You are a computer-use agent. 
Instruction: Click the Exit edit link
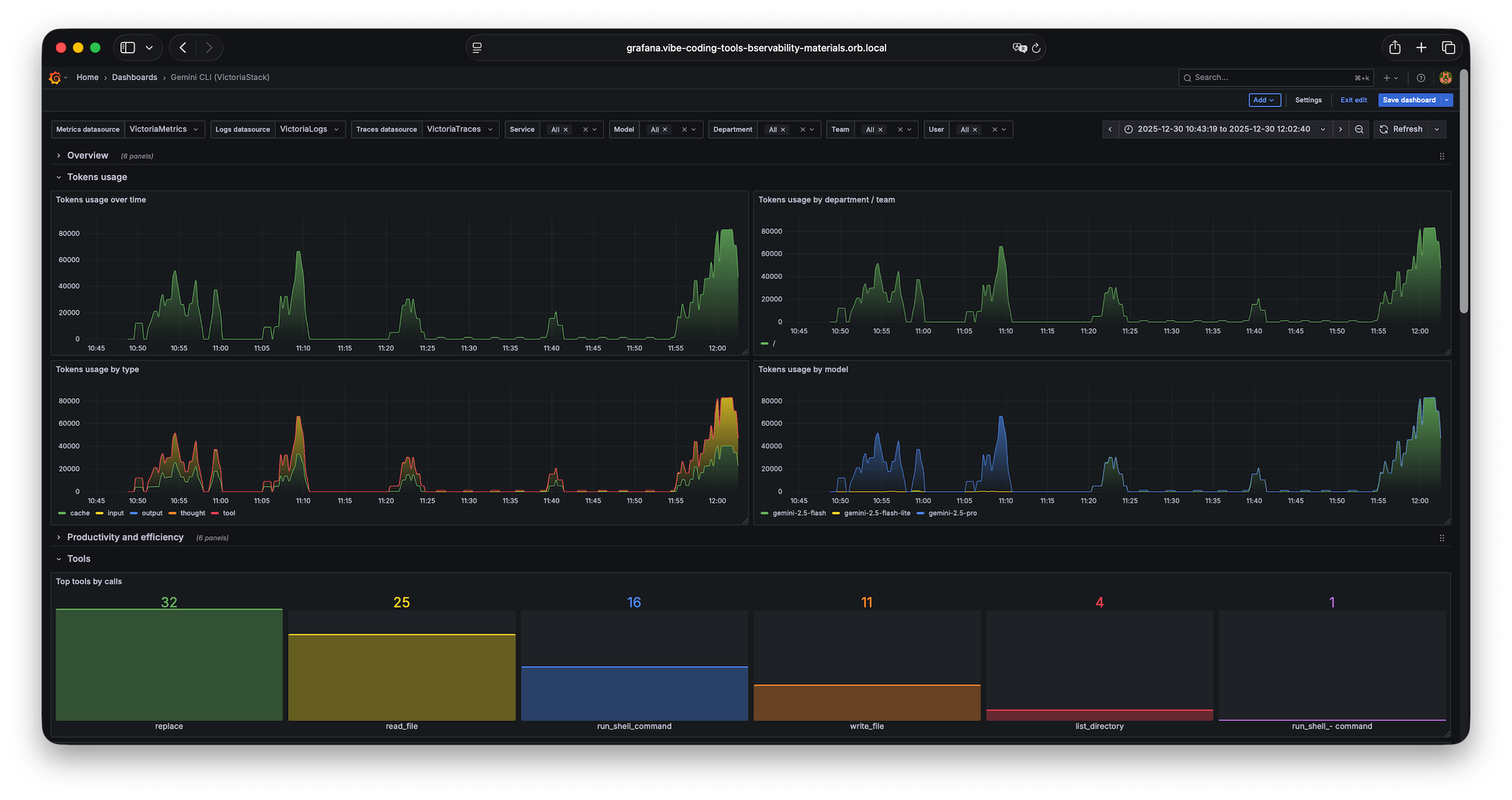click(1354, 100)
